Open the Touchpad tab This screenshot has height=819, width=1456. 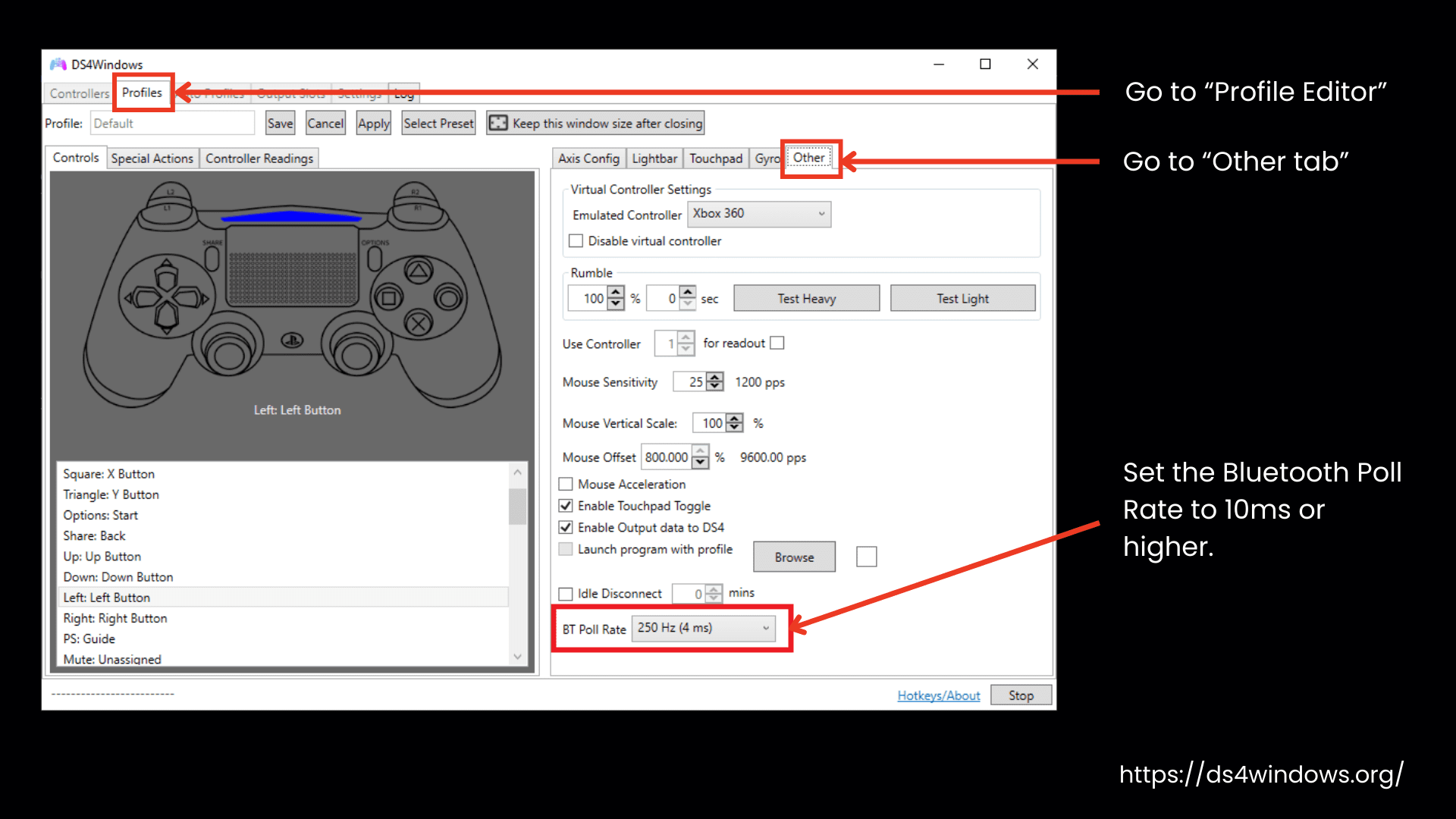[716, 158]
